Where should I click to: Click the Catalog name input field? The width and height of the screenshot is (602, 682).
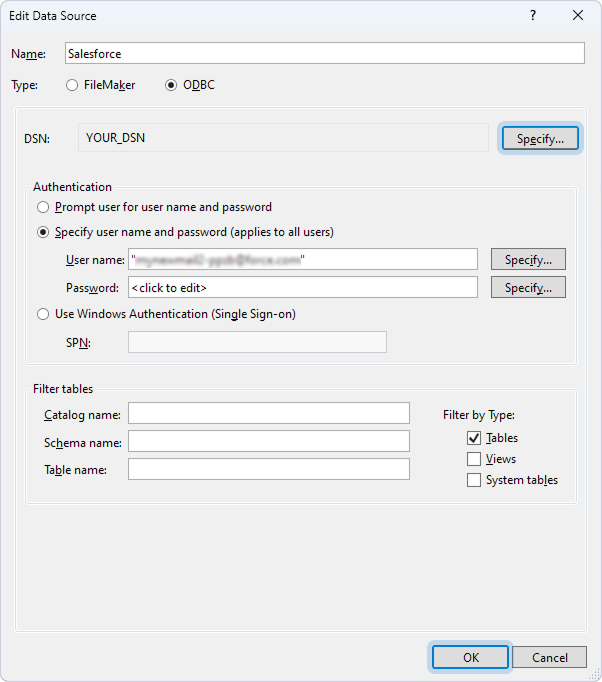(x=269, y=413)
